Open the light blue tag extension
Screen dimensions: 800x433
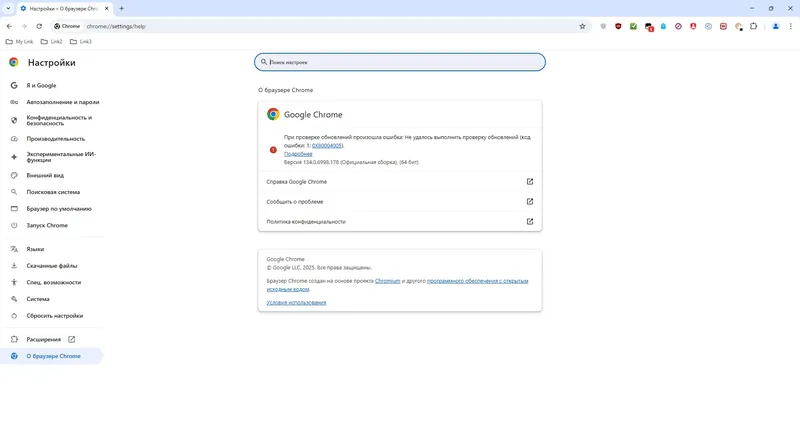663,26
